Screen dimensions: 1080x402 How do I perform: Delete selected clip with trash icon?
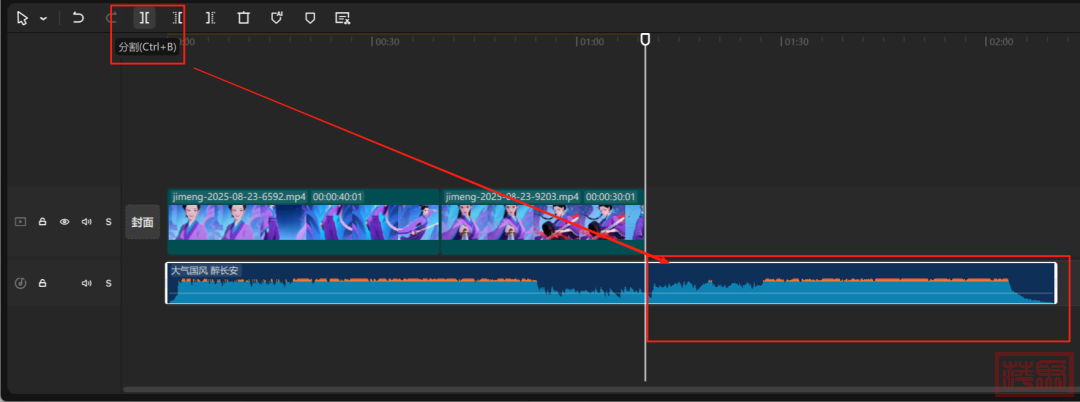pyautogui.click(x=243, y=18)
